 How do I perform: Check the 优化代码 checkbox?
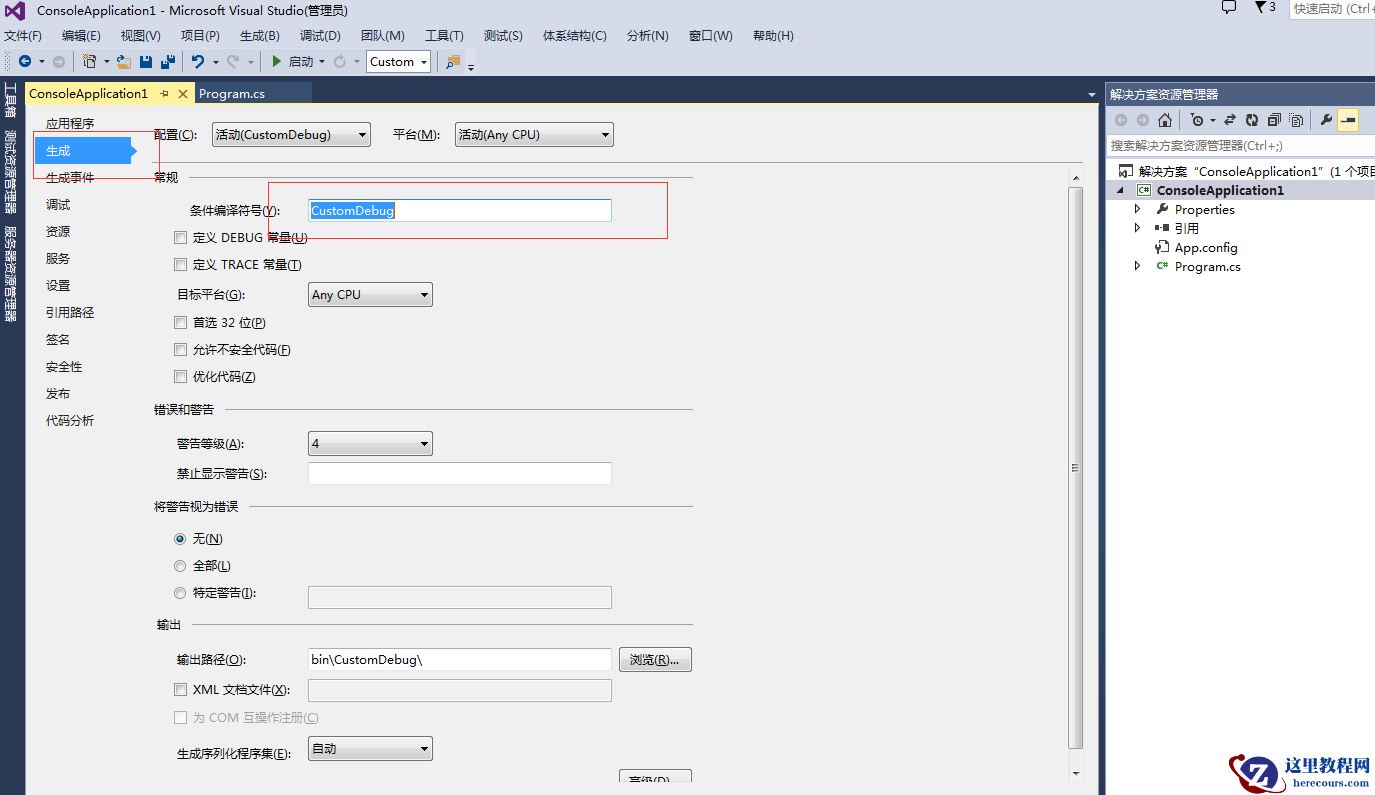click(181, 377)
